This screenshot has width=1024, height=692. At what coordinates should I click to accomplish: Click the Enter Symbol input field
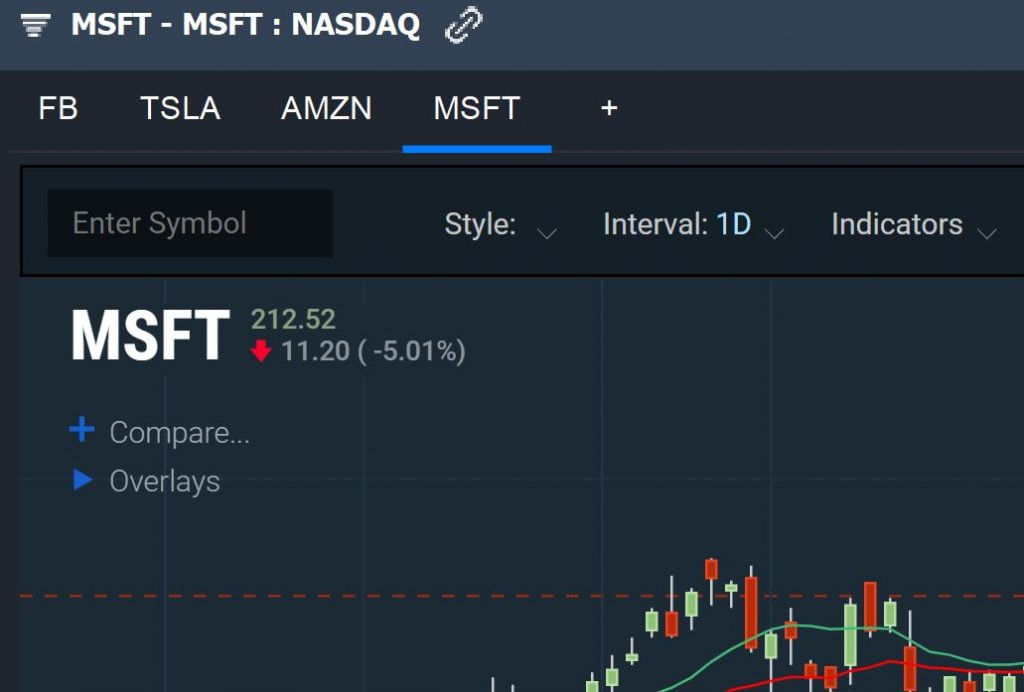[190, 223]
